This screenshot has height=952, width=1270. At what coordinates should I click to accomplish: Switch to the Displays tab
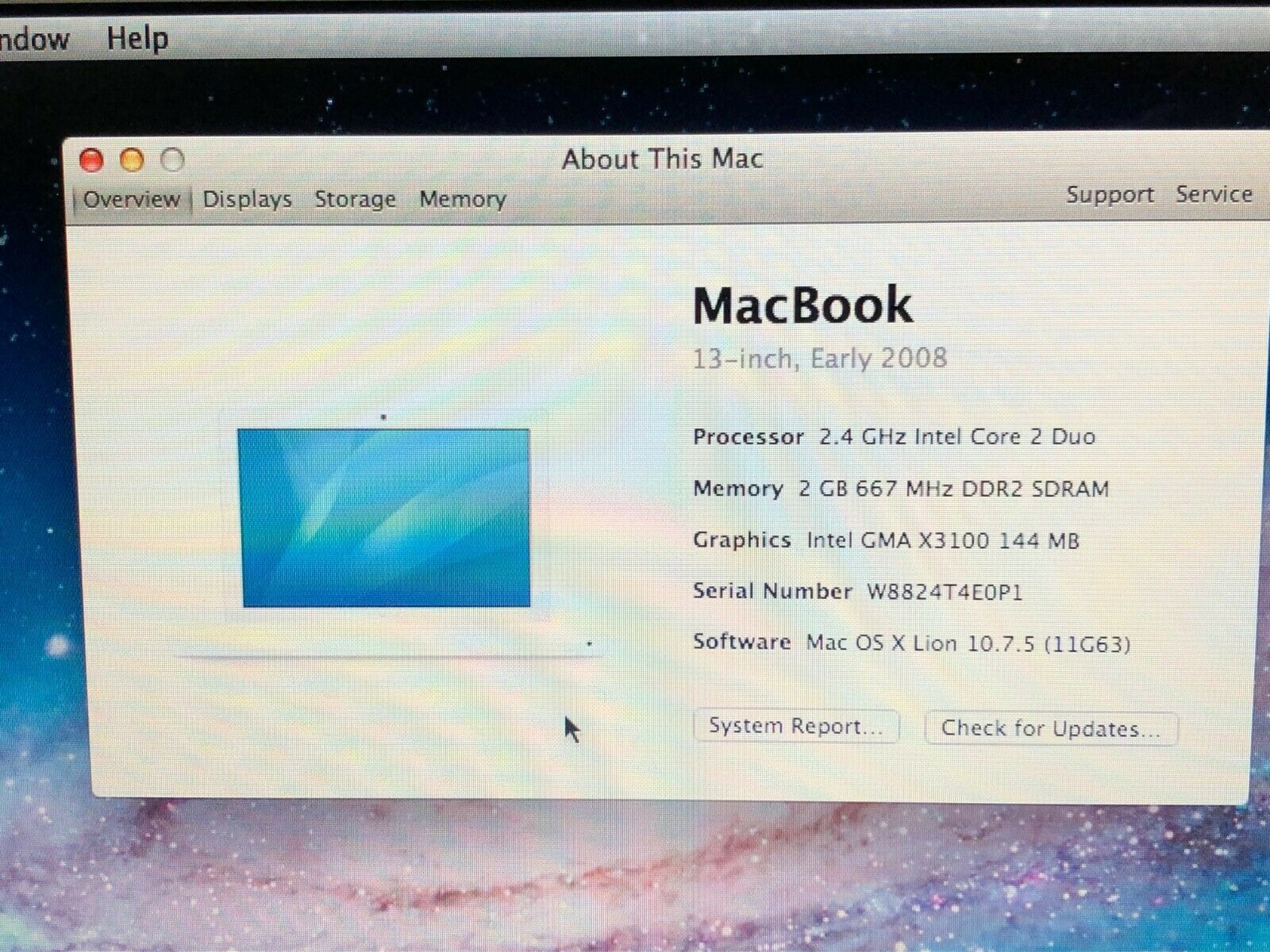(x=247, y=199)
